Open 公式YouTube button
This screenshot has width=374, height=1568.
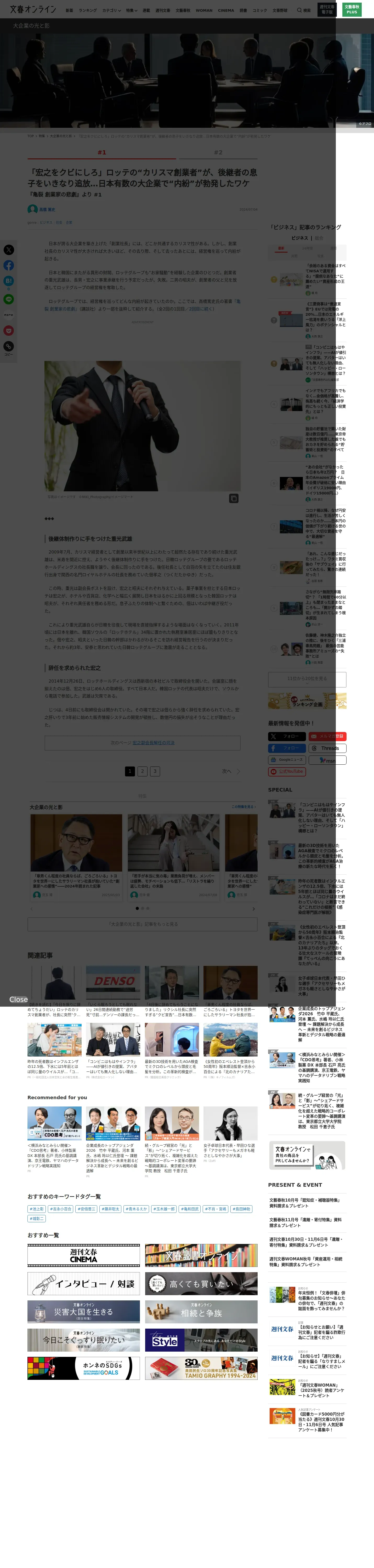click(287, 771)
